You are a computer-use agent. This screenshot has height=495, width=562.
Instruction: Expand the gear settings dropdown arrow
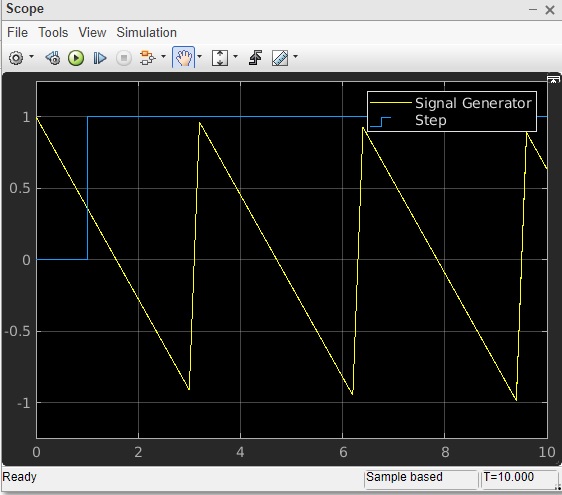[x=32, y=57]
